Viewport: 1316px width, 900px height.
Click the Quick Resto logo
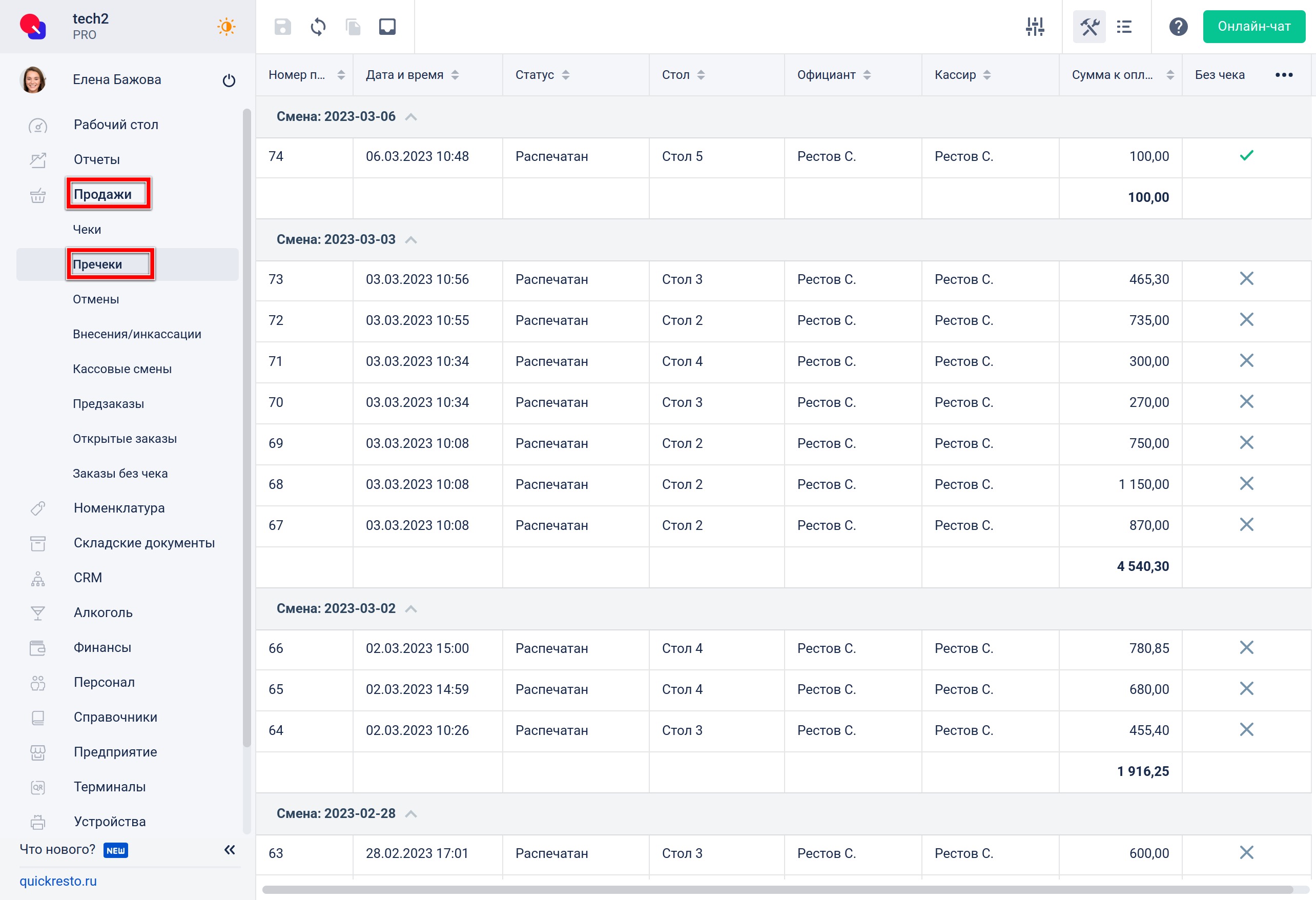(x=33, y=27)
